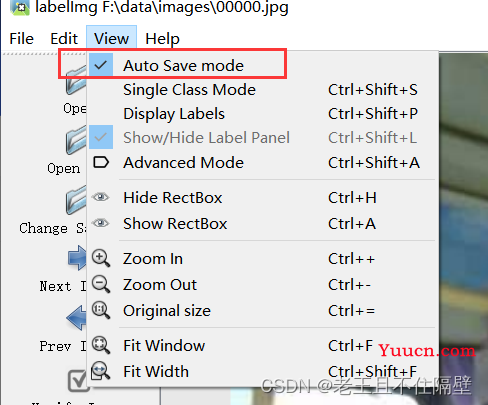
Task: Click the Fit Width magnifier icon
Action: (100, 371)
